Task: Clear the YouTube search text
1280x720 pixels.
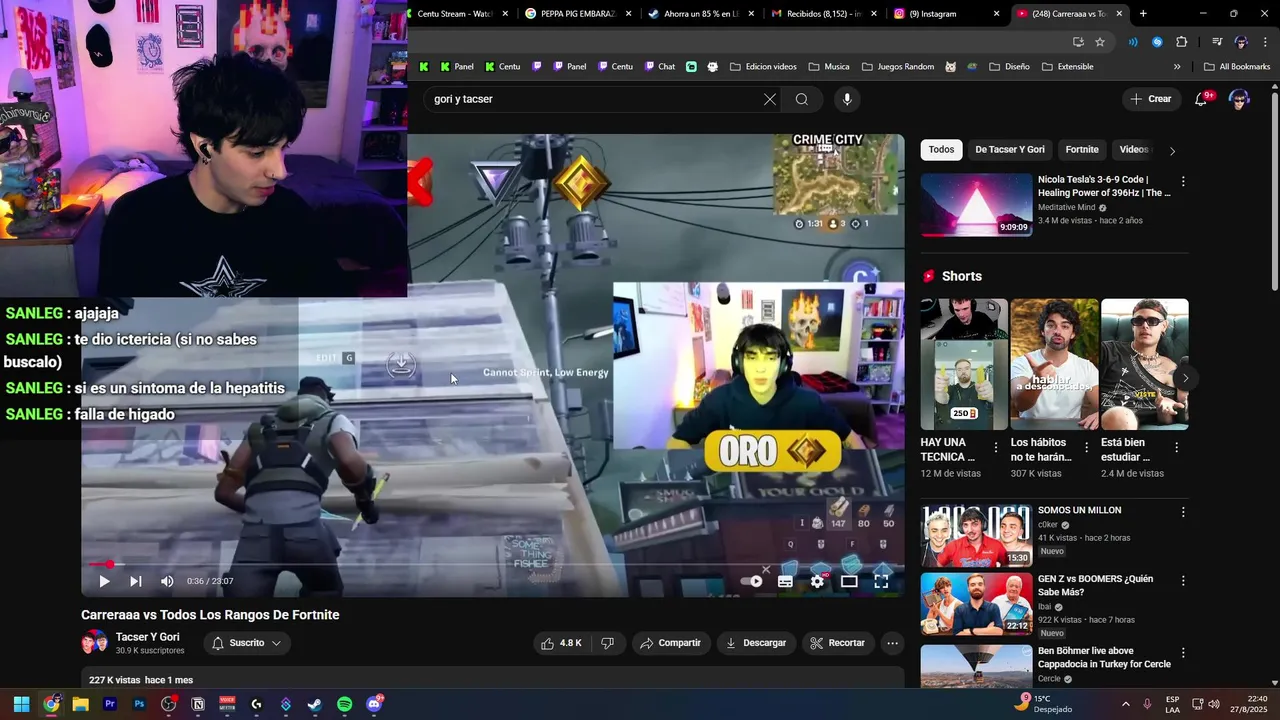Action: [x=770, y=99]
